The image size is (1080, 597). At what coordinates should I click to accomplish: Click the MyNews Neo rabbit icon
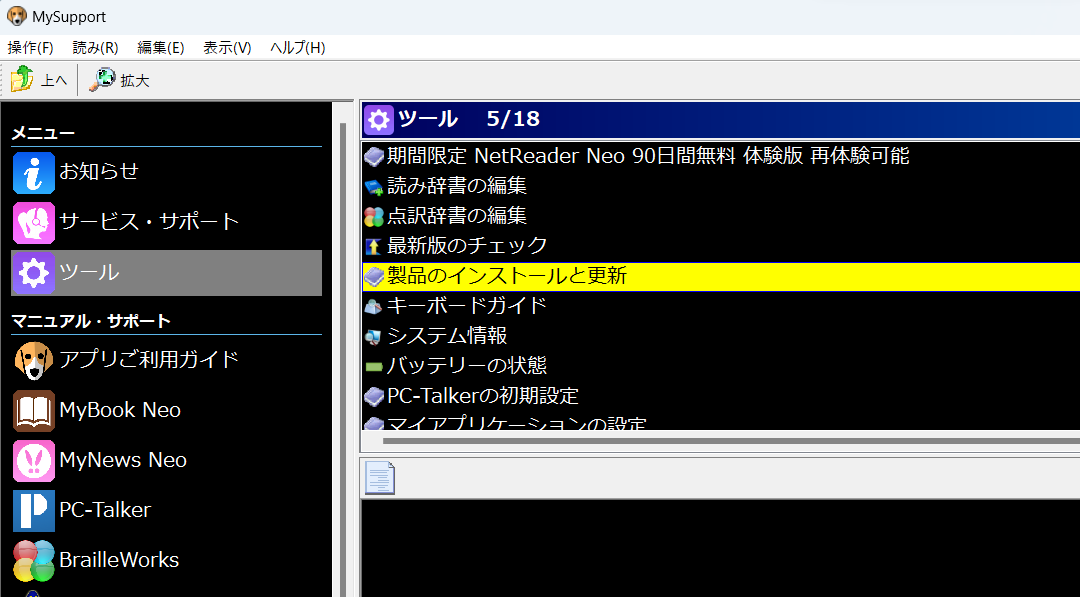click(34, 461)
